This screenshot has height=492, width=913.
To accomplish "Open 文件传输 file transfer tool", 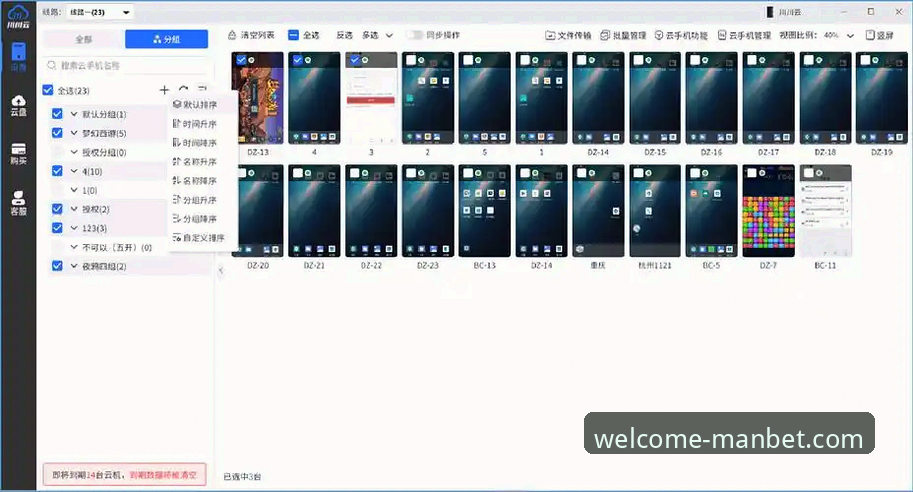I will [x=569, y=35].
